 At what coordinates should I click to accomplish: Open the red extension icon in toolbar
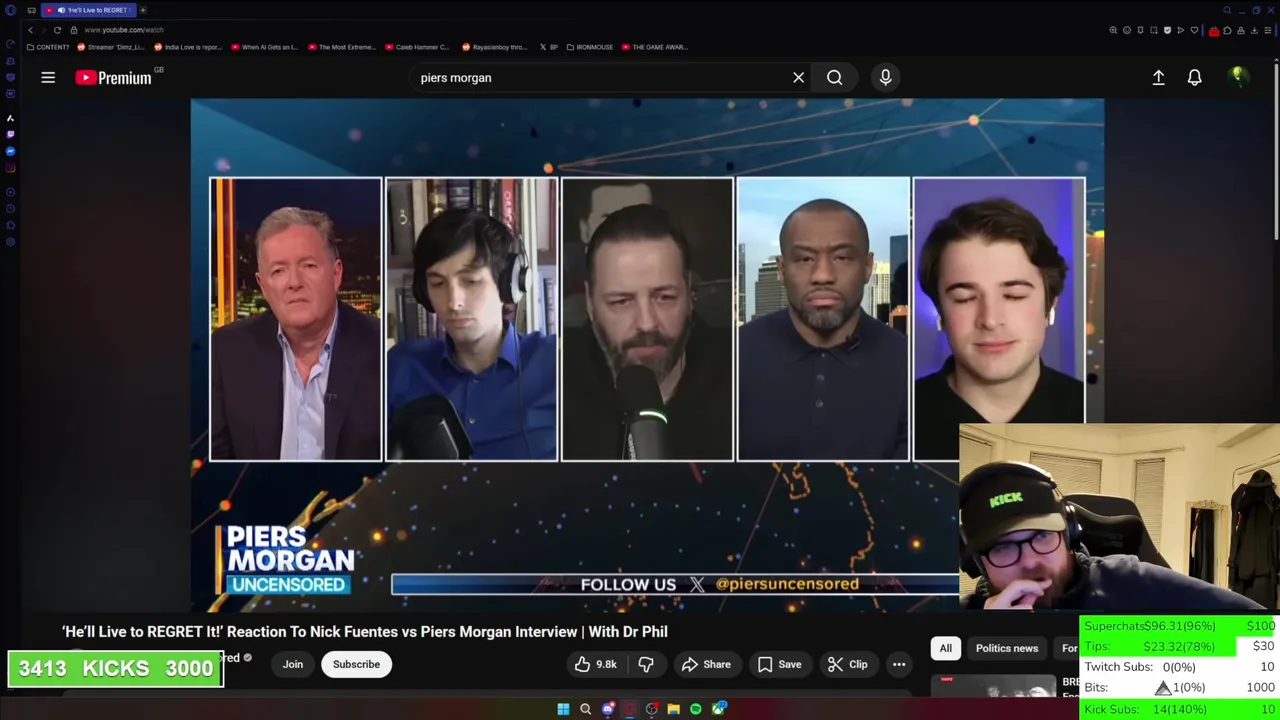[1214, 31]
